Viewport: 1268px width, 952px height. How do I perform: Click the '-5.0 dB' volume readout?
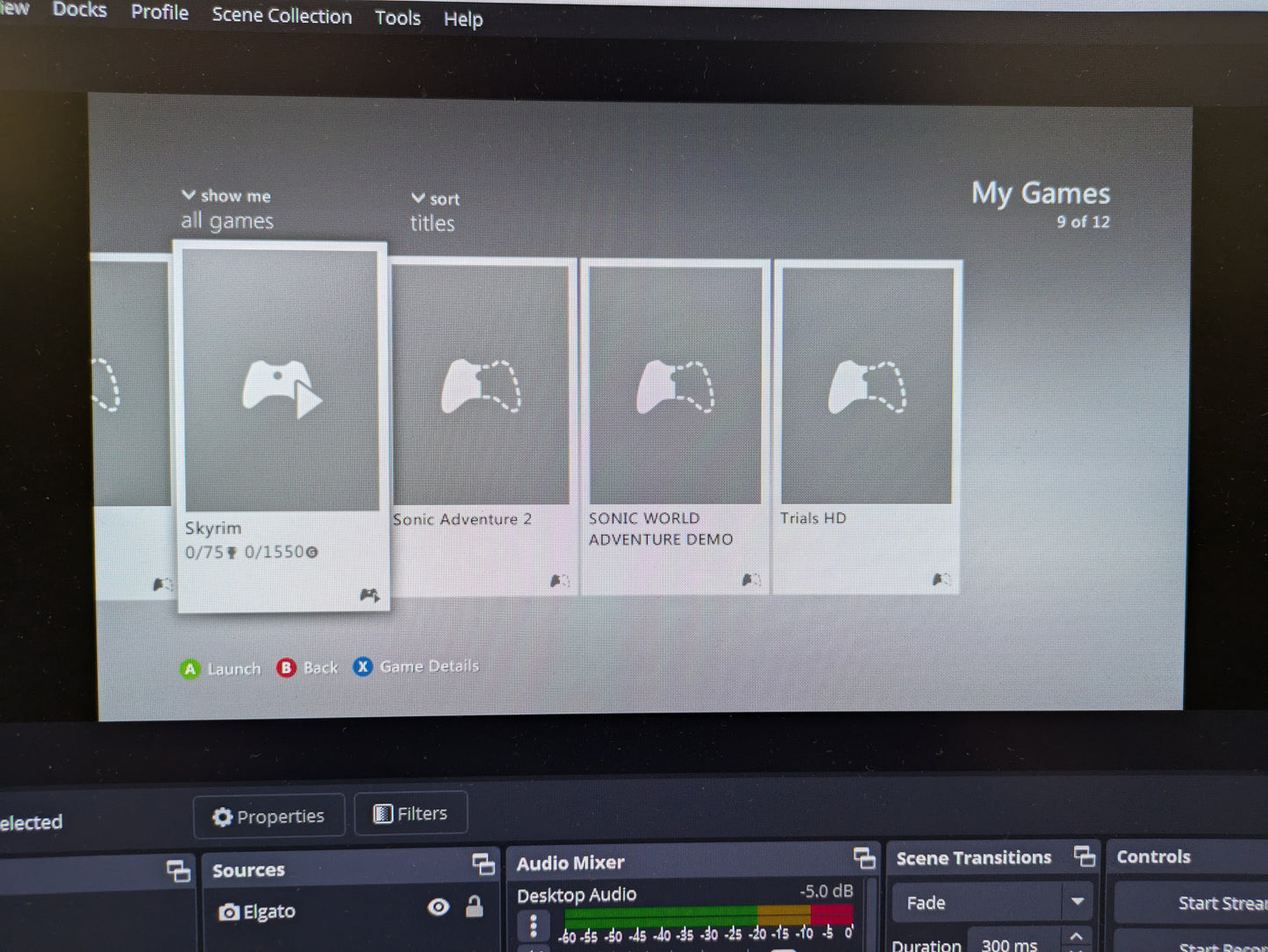point(826,891)
